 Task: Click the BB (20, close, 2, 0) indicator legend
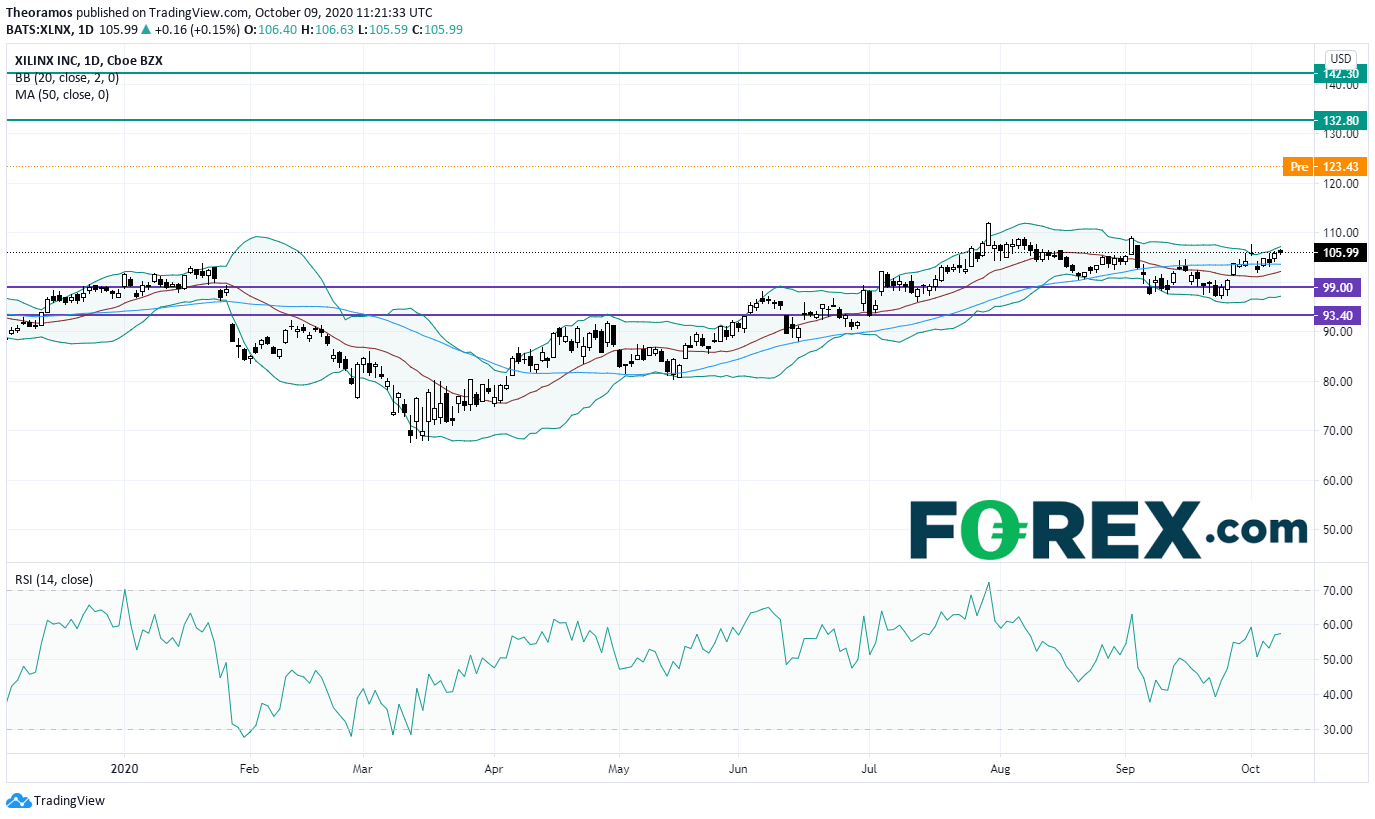67,77
